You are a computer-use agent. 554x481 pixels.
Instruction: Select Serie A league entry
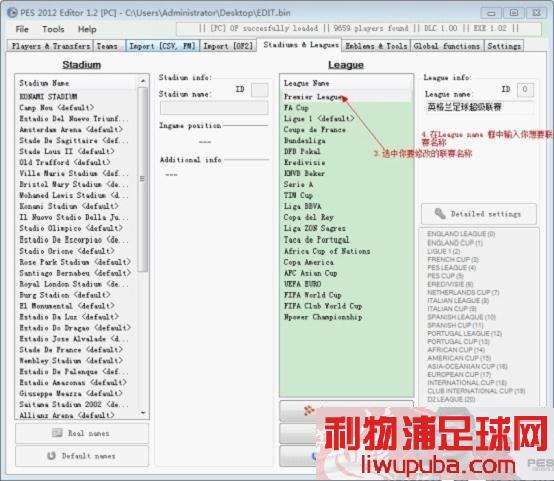346,184
